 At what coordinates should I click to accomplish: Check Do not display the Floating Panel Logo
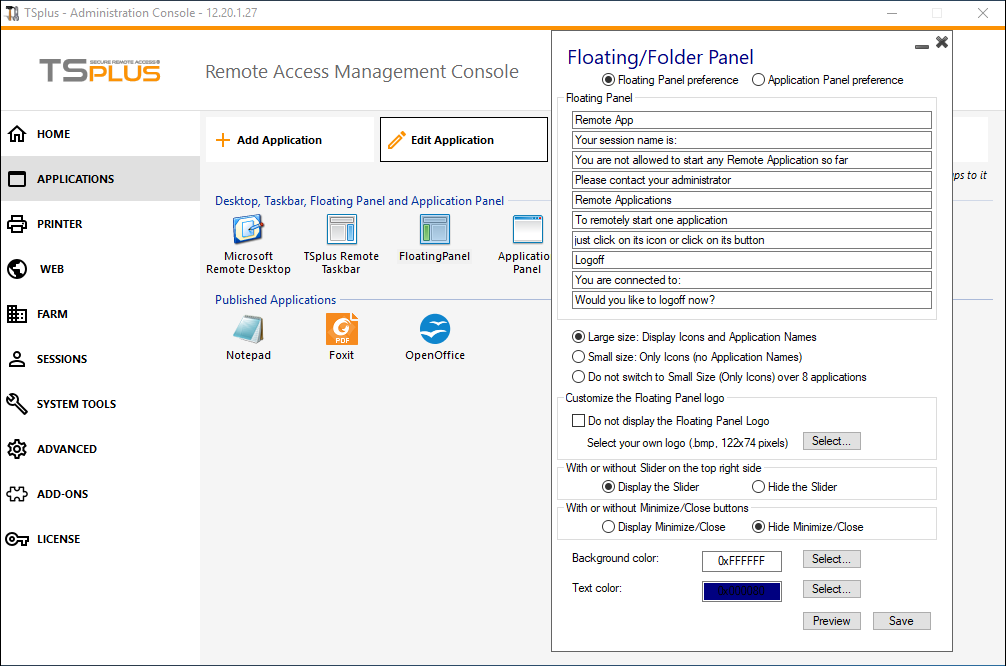click(x=578, y=421)
